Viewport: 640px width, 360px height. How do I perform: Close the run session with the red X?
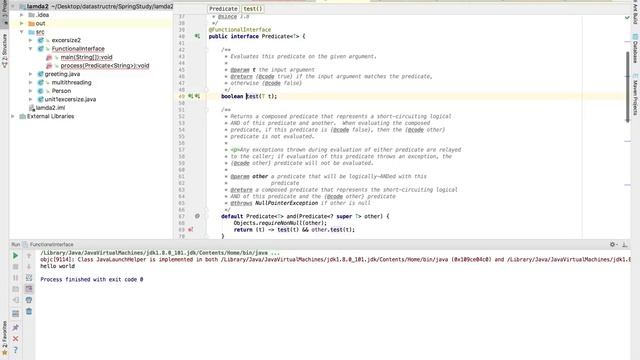[x=16, y=339]
